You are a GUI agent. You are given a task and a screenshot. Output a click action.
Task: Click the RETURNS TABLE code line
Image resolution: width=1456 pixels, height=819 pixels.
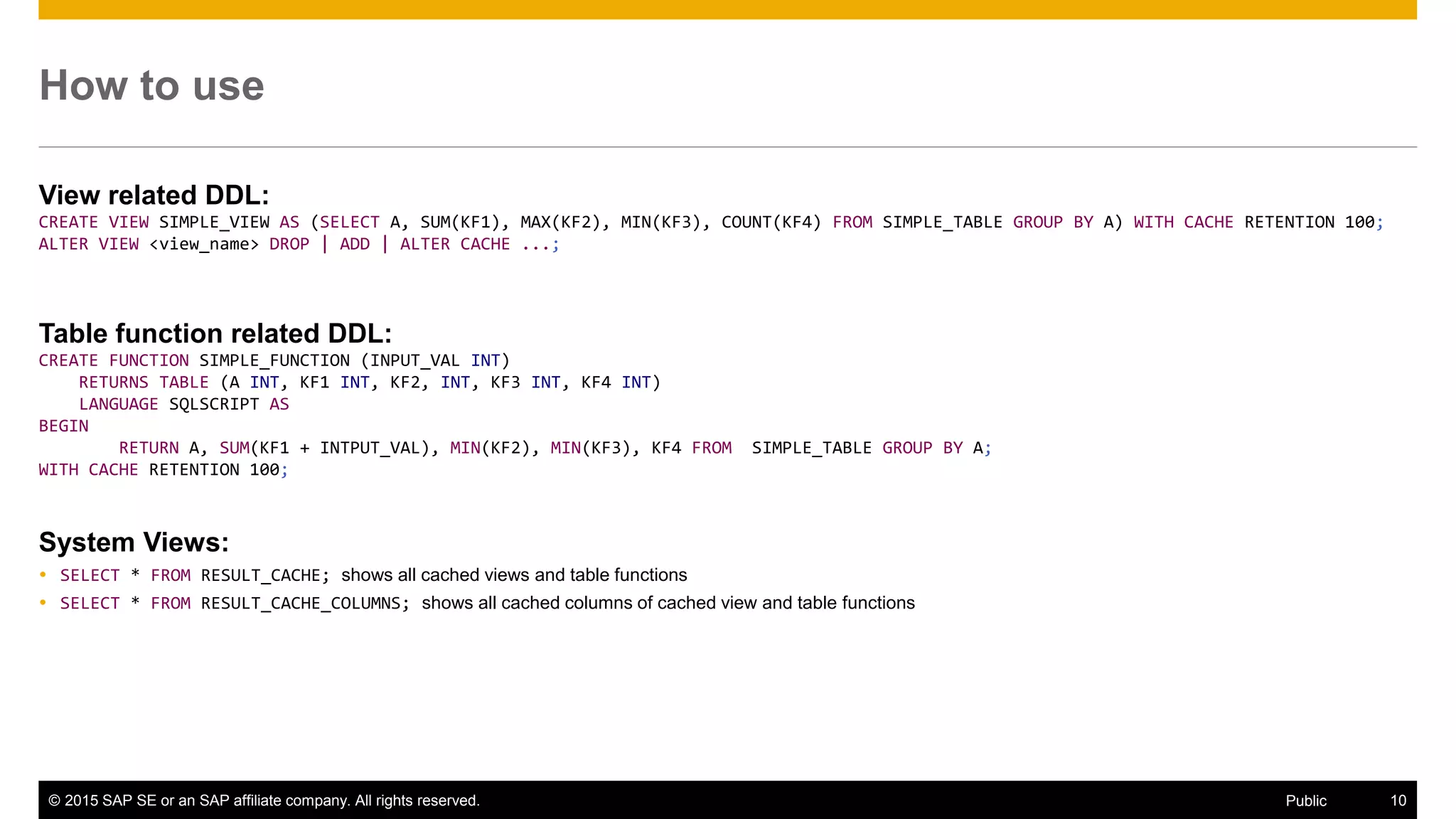tap(370, 382)
